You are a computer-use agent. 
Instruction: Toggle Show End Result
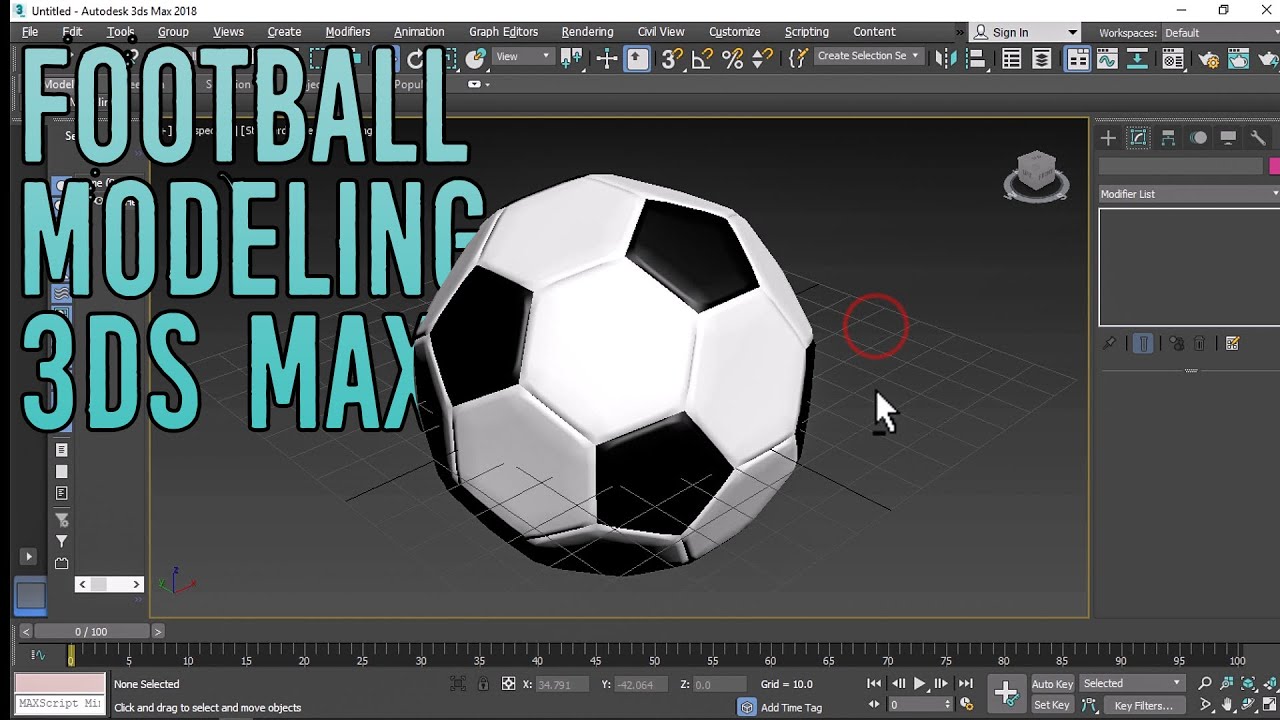1143,343
